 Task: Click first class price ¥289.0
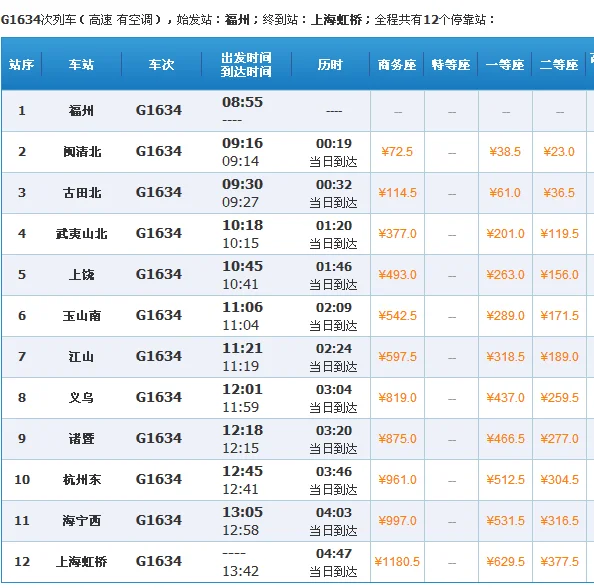pyautogui.click(x=505, y=315)
